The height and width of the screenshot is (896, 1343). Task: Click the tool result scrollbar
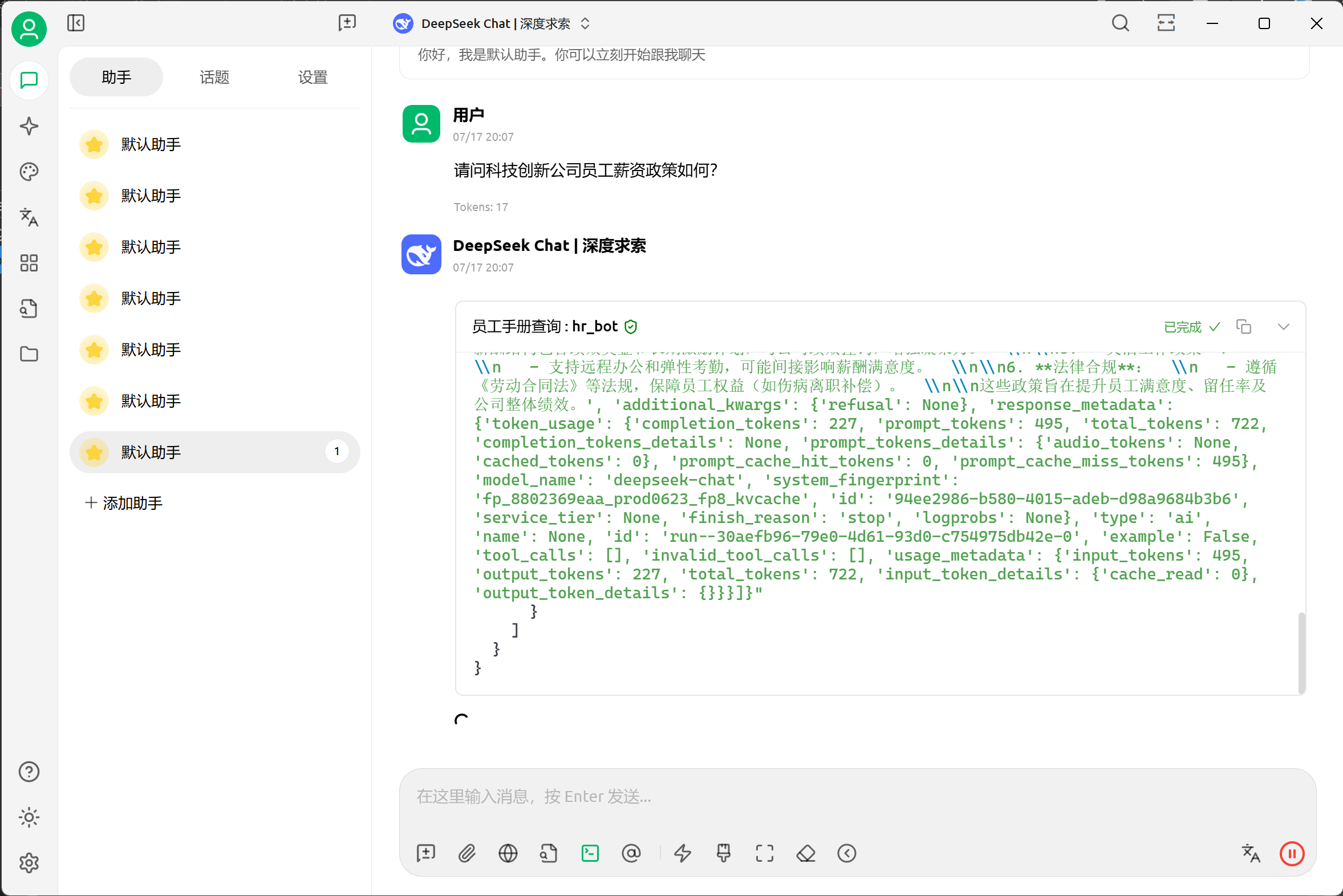[x=1301, y=653]
